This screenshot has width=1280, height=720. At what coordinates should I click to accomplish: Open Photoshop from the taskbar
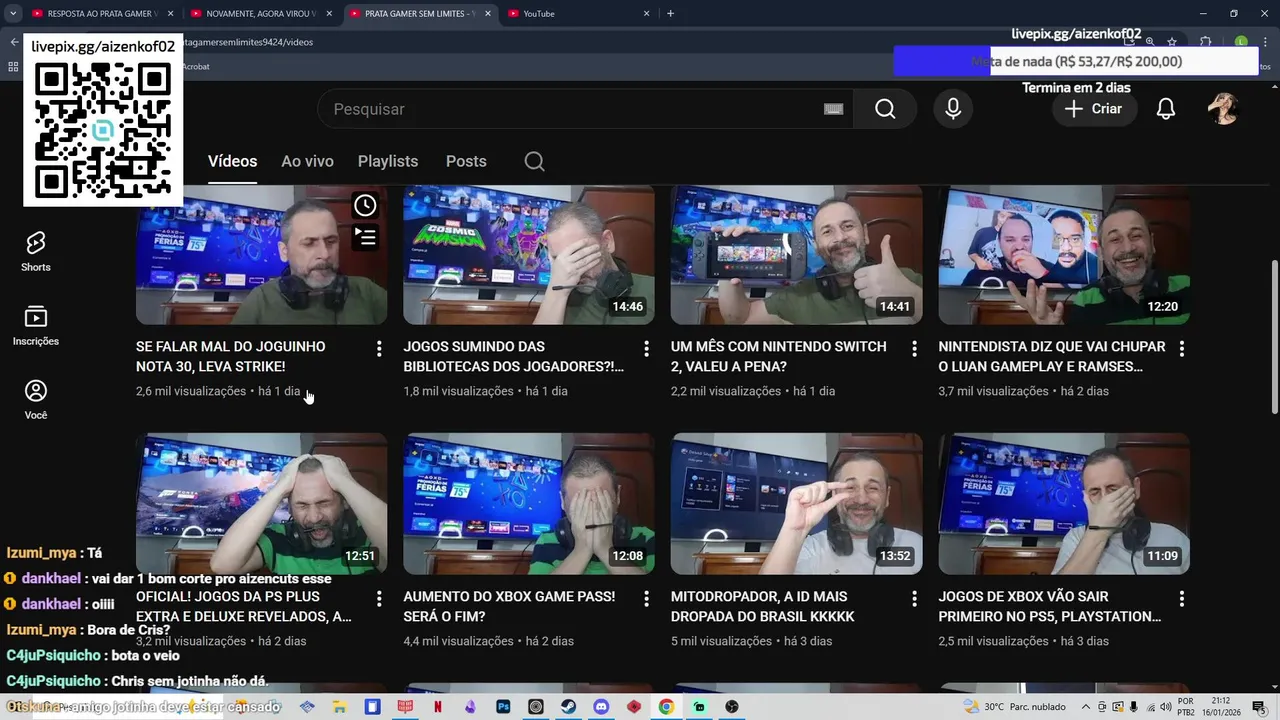point(503,707)
